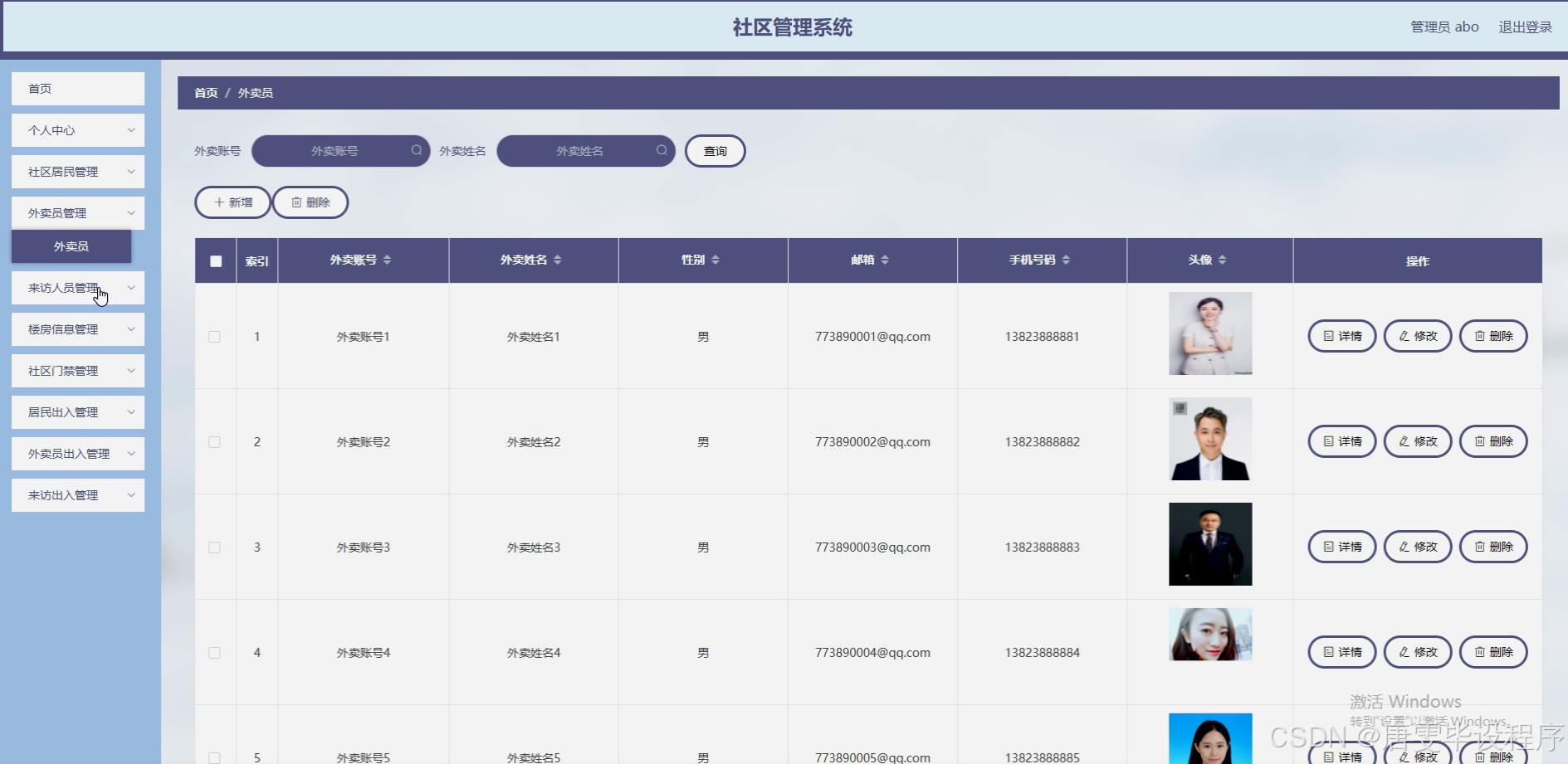Open avatar thumbnail of 外卖账号3
This screenshot has width=1568, height=764.
tap(1210, 544)
